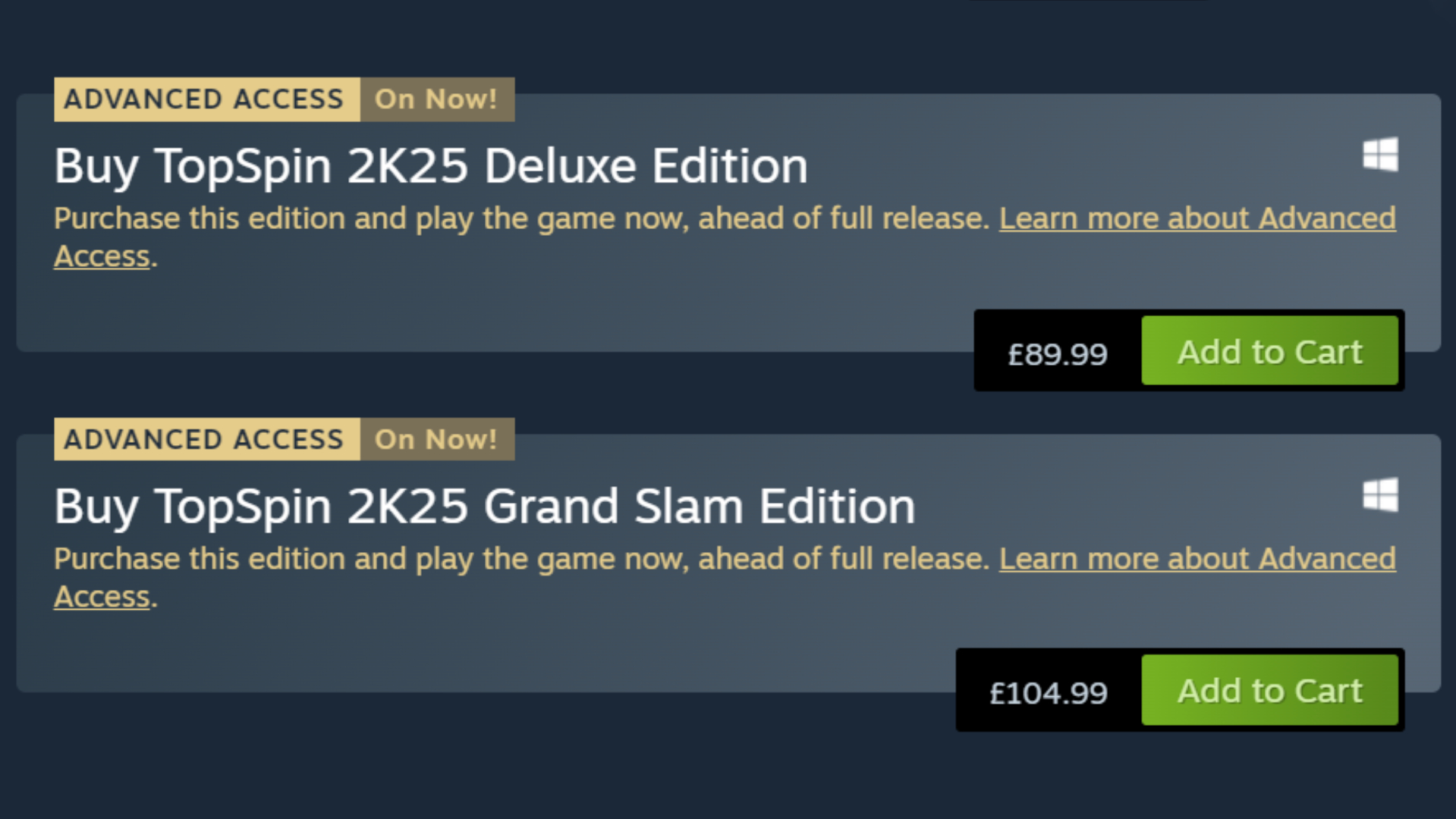Click the Advanced Access badge above Deluxe Edition

204,99
